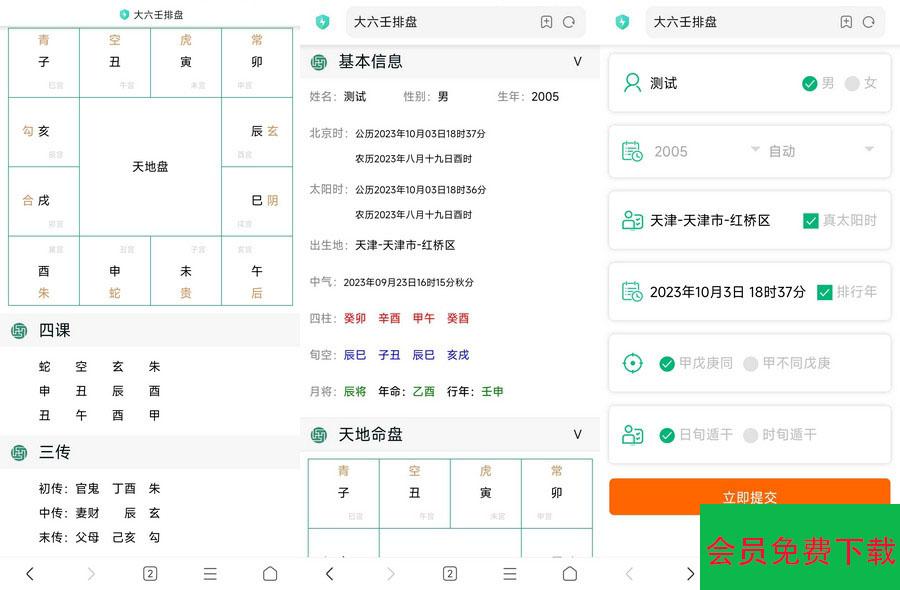Go to home in left phone screen
This screenshot has width=900, height=590.
click(x=270, y=573)
